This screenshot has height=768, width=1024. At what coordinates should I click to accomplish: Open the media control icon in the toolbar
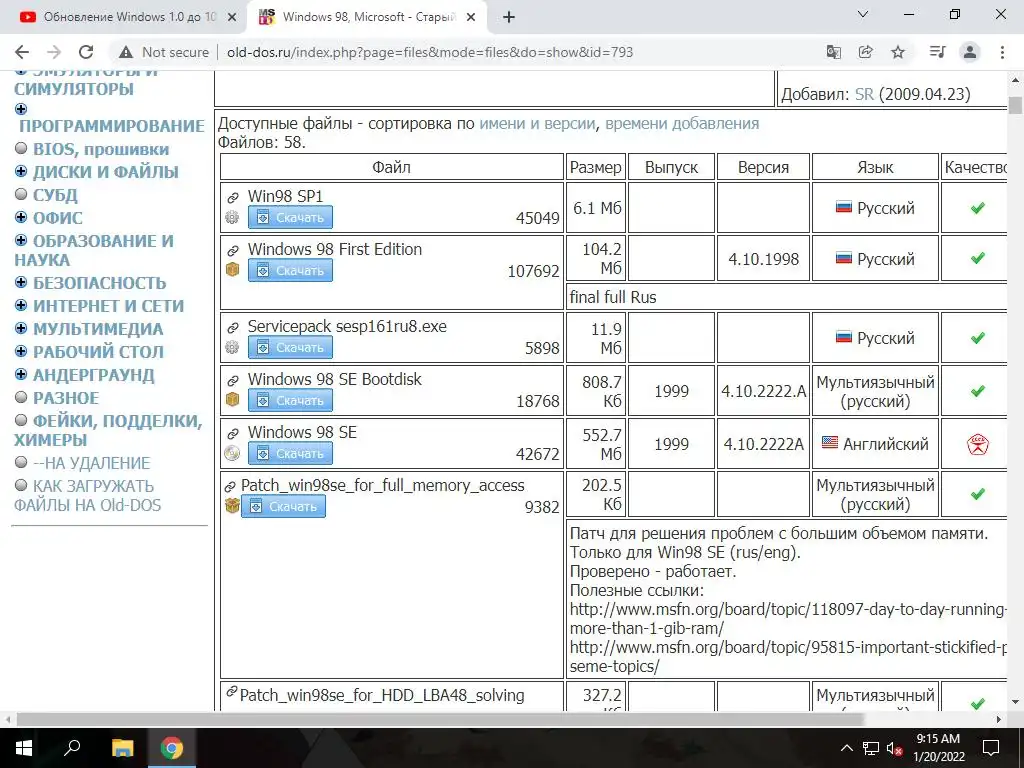click(x=937, y=52)
